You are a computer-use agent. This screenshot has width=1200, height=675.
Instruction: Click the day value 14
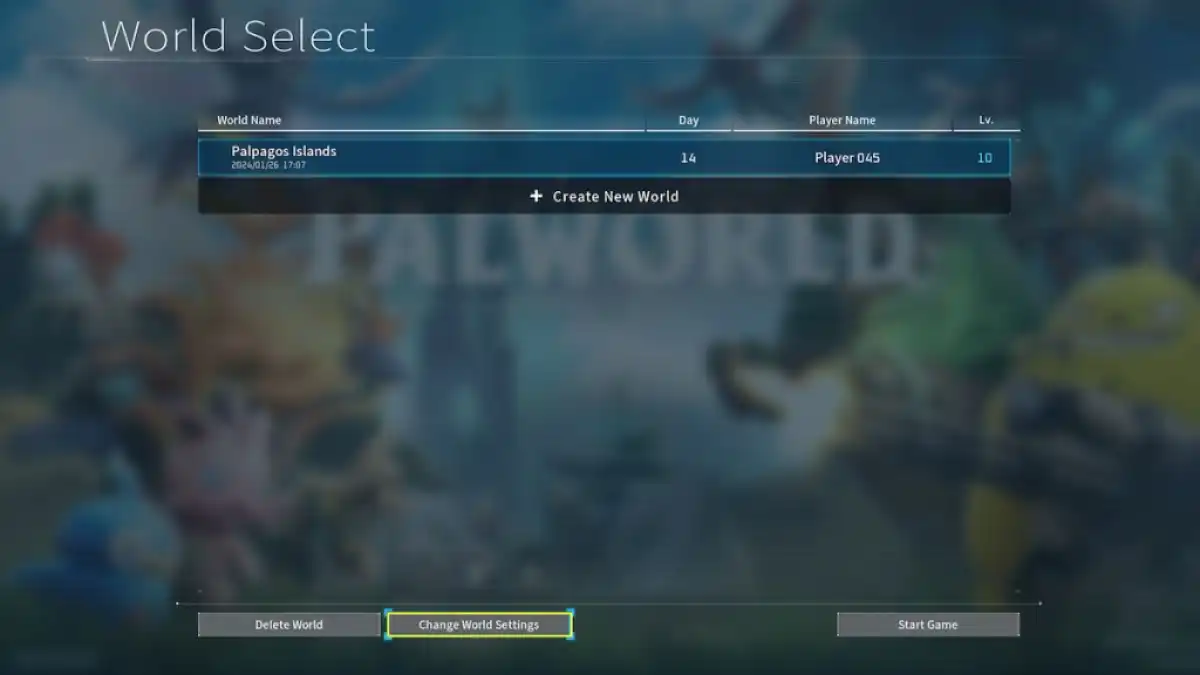[688, 158]
